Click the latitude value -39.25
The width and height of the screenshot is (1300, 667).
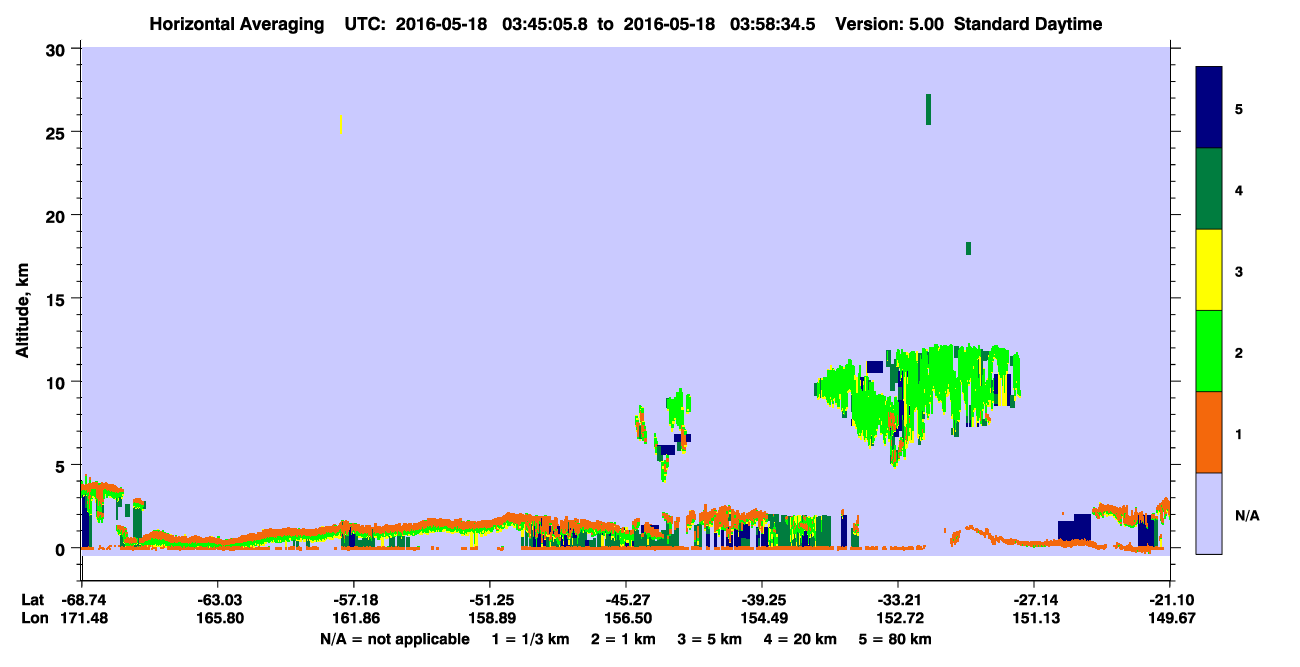[762, 600]
